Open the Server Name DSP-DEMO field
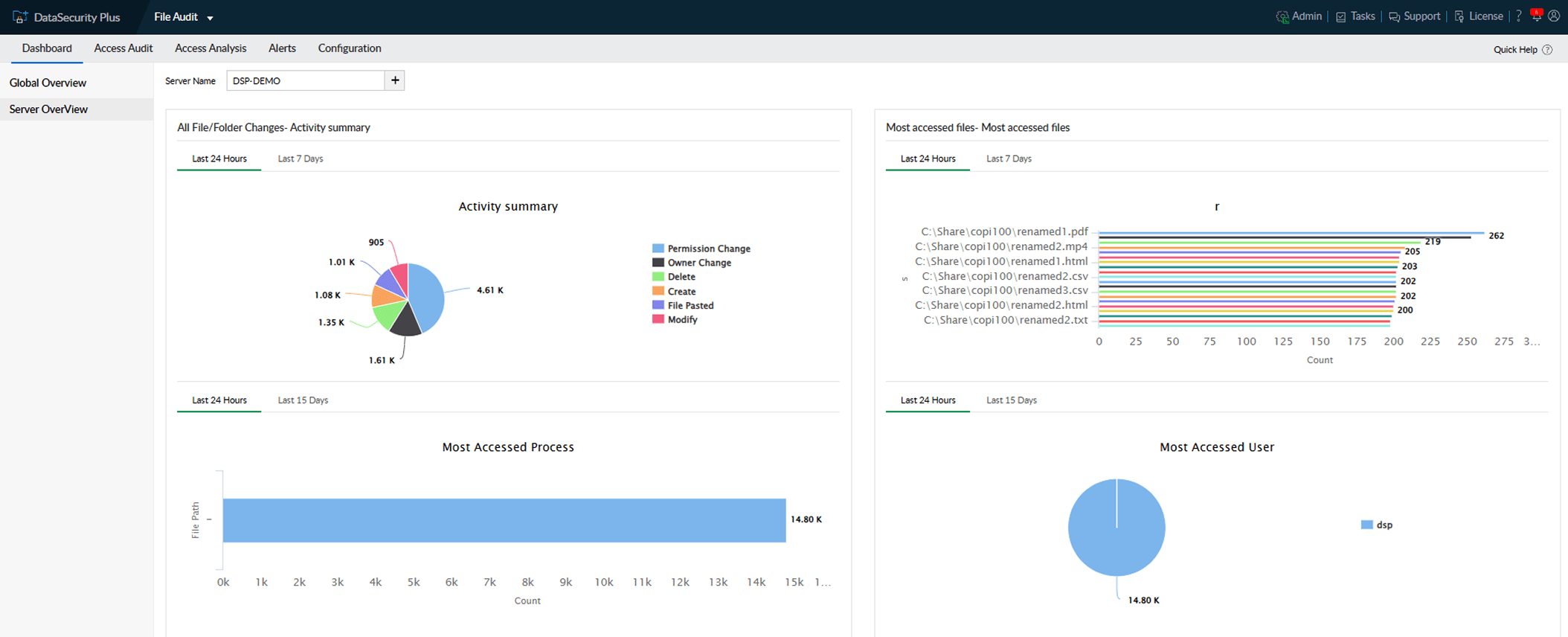This screenshot has height=637, width=1568. 306,80
